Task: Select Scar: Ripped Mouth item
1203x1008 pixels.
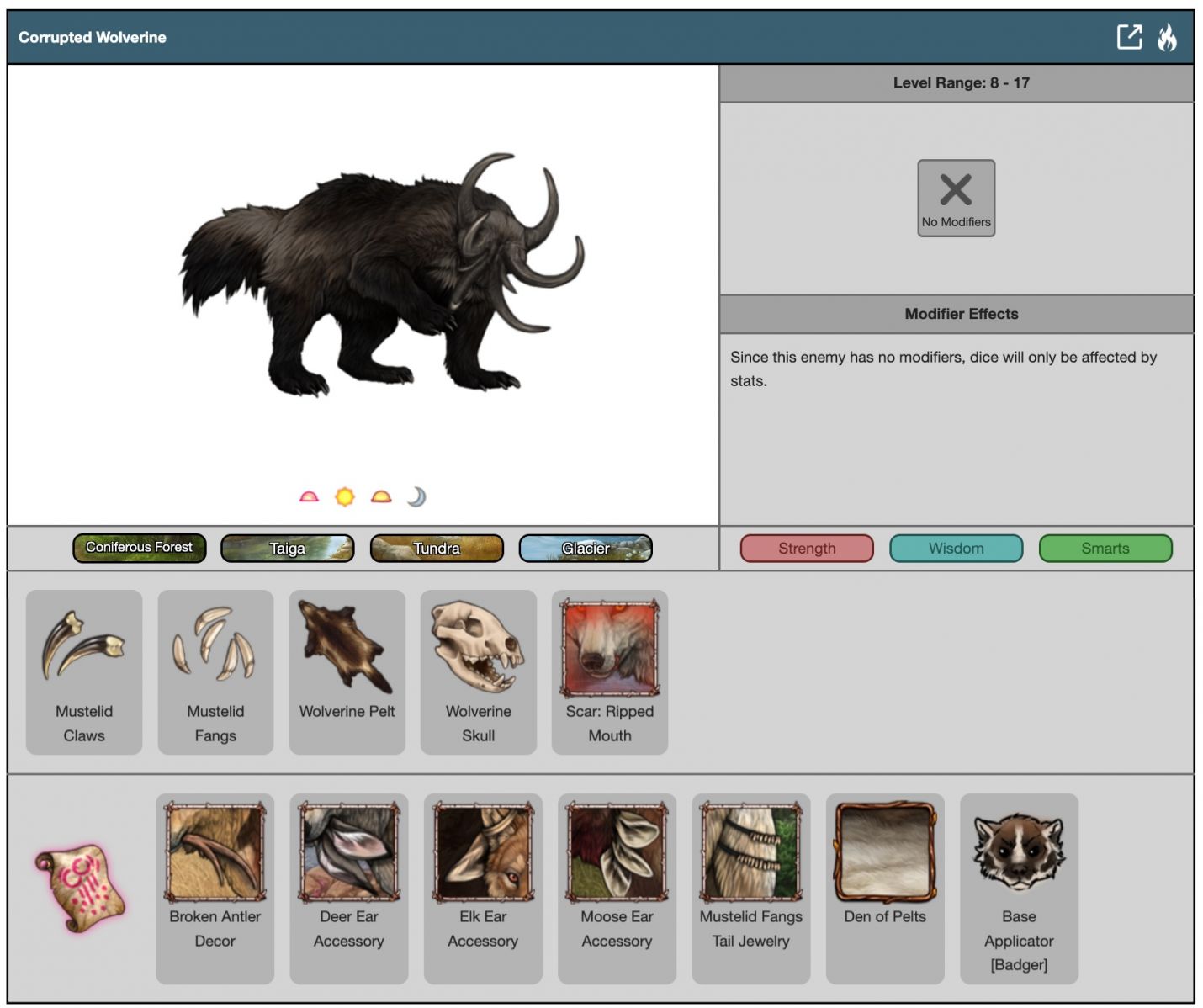Action: click(x=610, y=671)
